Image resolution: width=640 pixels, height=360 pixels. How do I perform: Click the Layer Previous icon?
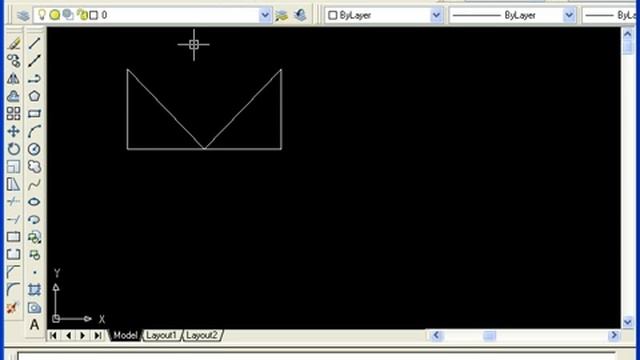(300, 16)
